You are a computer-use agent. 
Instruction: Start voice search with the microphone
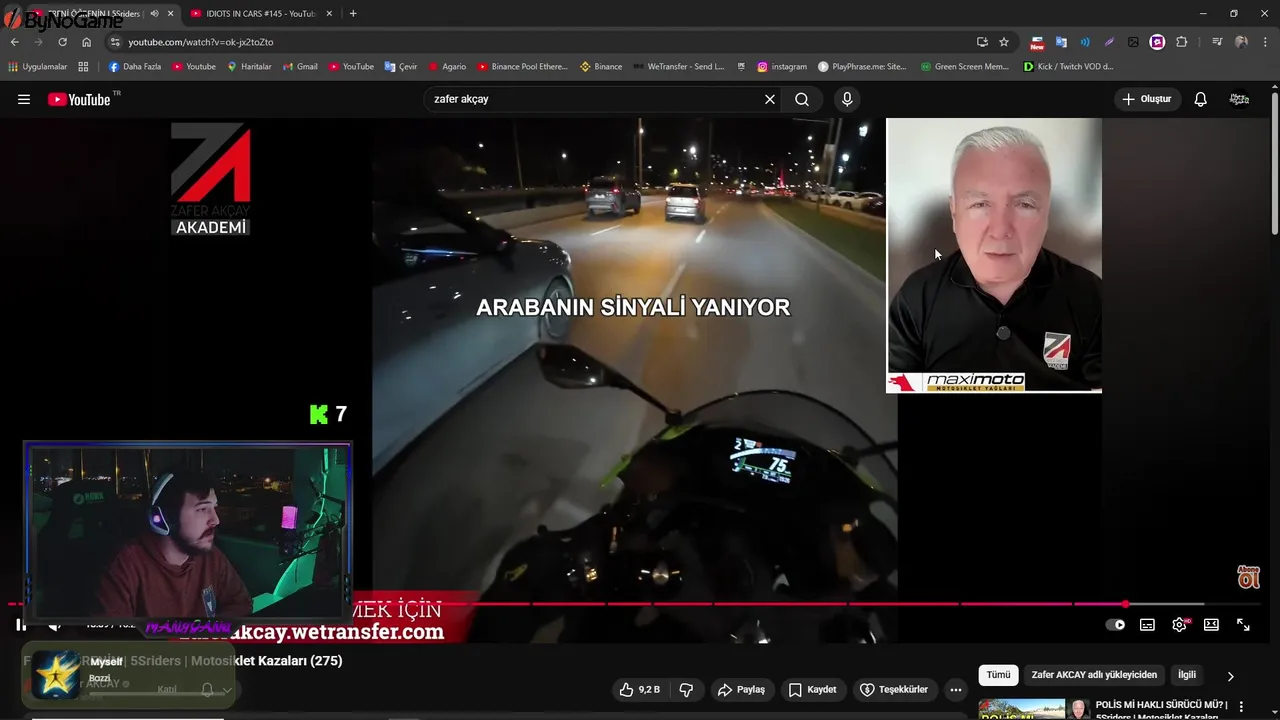click(847, 99)
